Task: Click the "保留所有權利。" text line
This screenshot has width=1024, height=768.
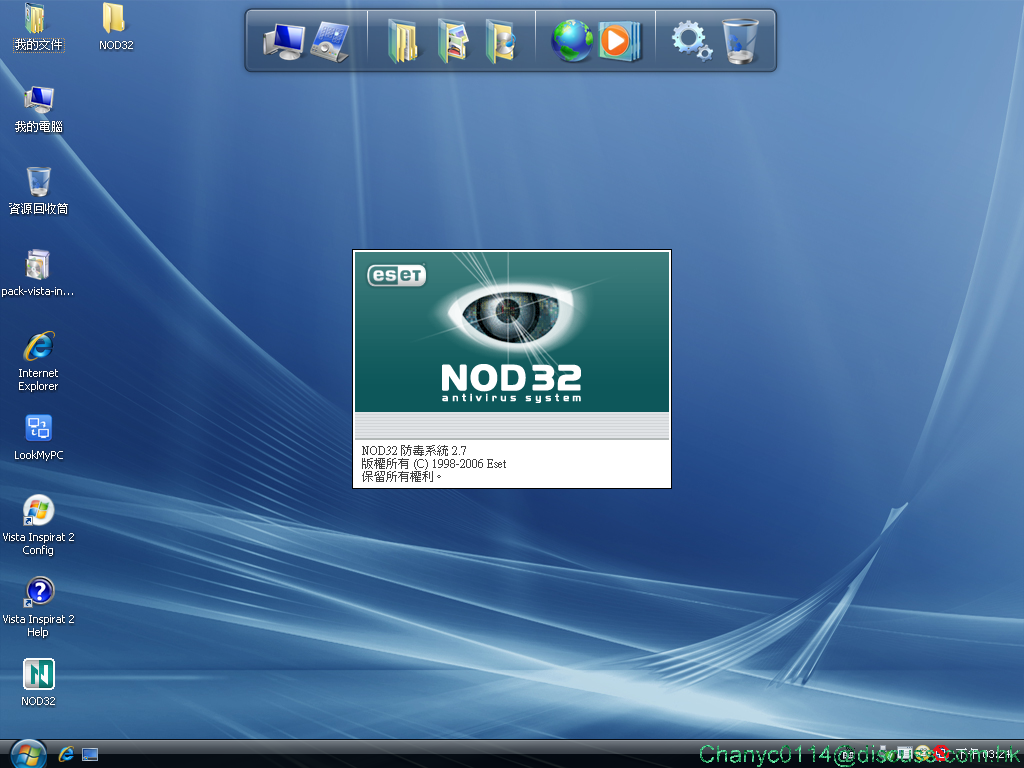Action: (x=402, y=477)
